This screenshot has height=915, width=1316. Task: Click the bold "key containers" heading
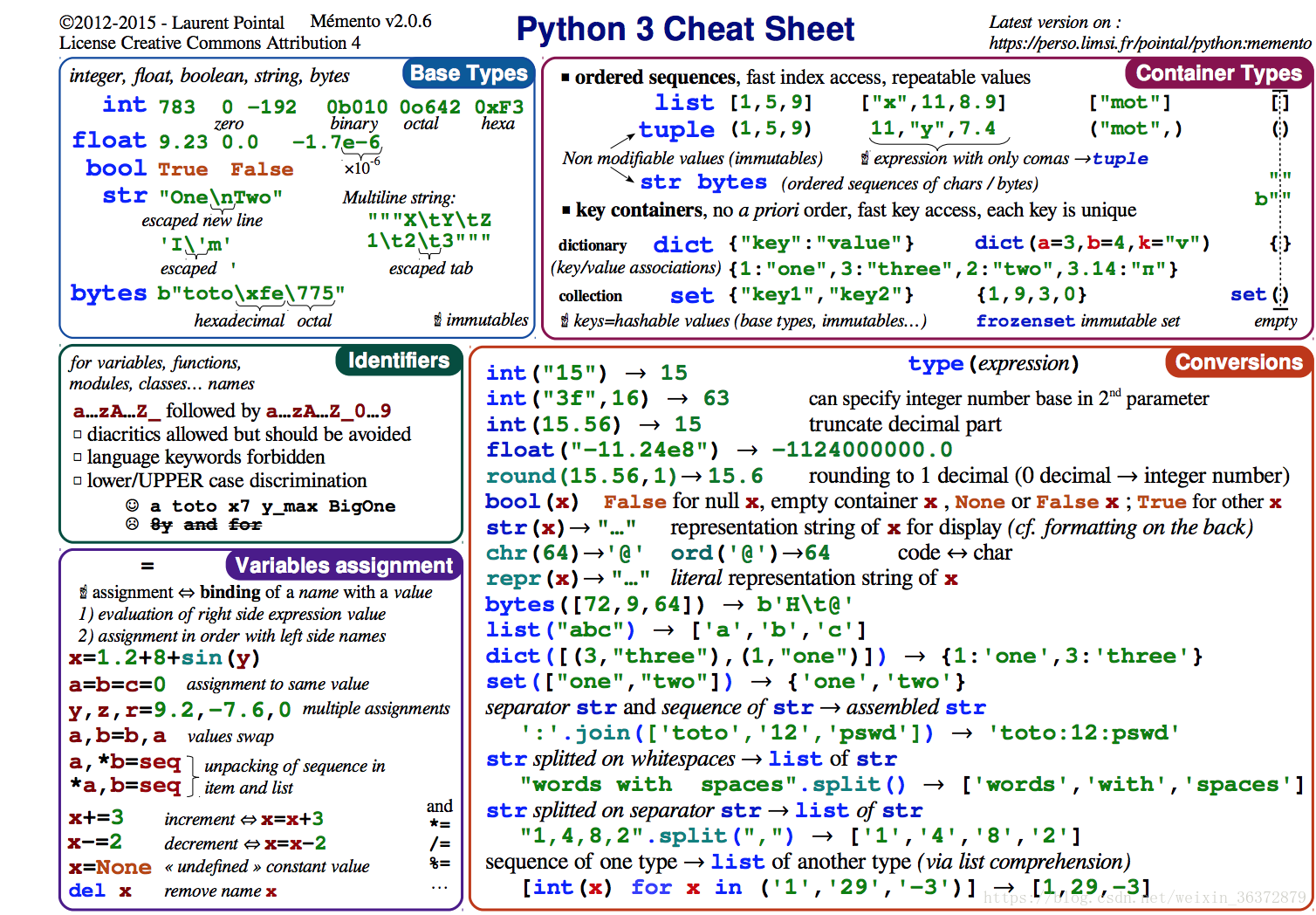[639, 210]
